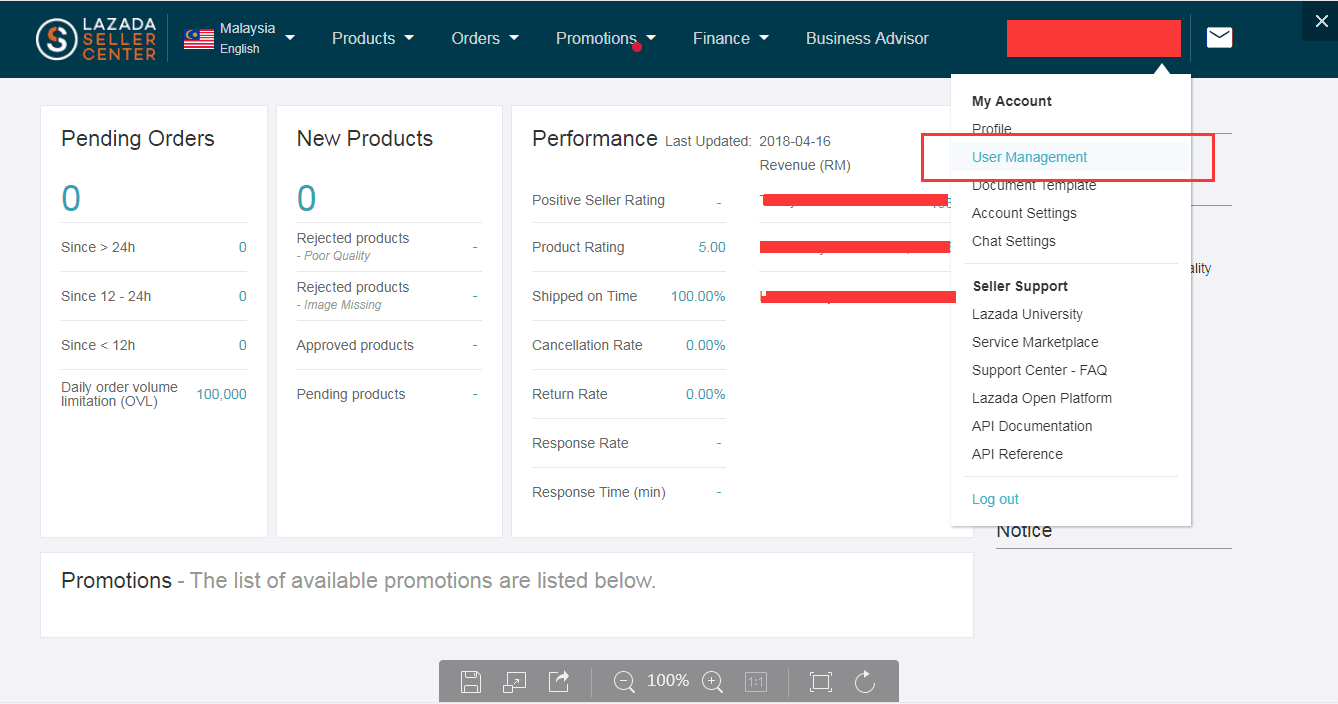Choose Account Settings in the menu
The image size is (1338, 704).
[x=1024, y=213]
